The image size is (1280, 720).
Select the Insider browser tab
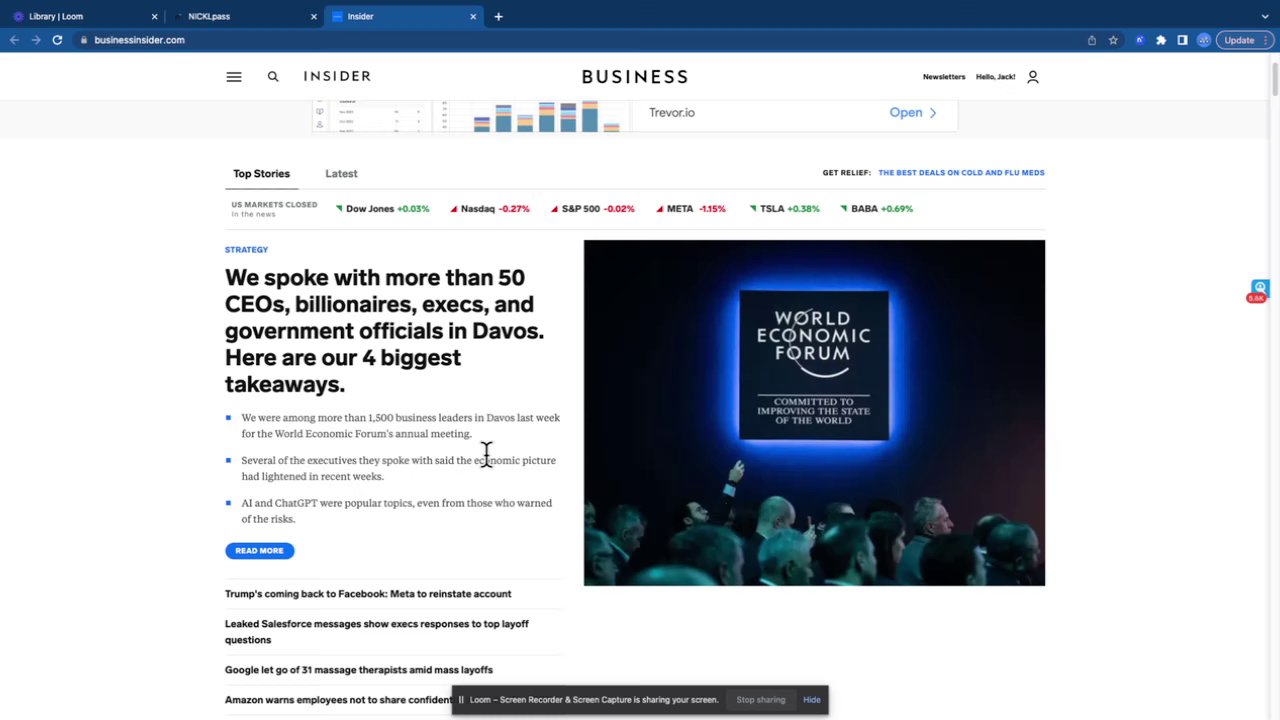click(x=404, y=16)
